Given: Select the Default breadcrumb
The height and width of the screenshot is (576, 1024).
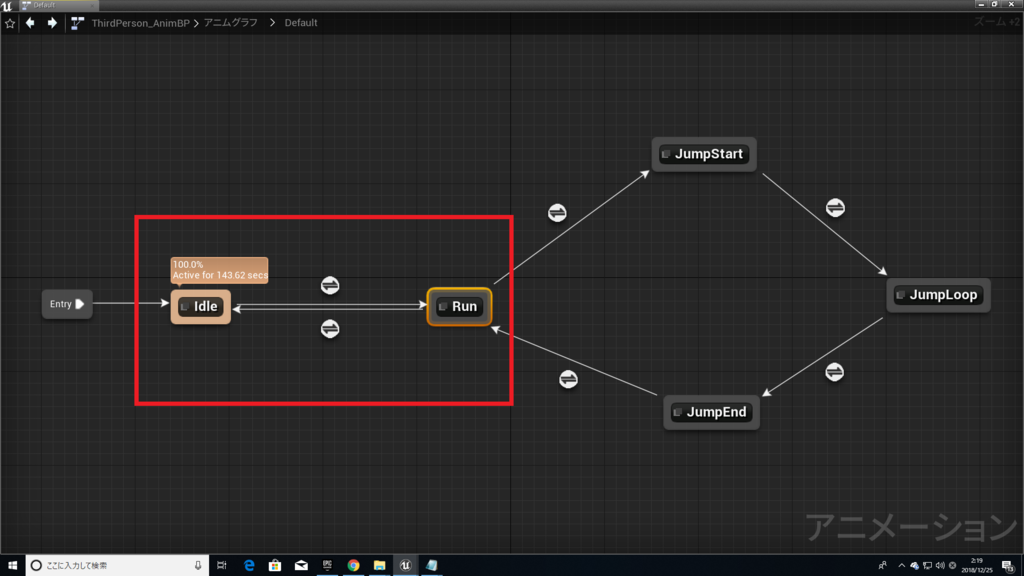Looking at the screenshot, I should click(300, 23).
